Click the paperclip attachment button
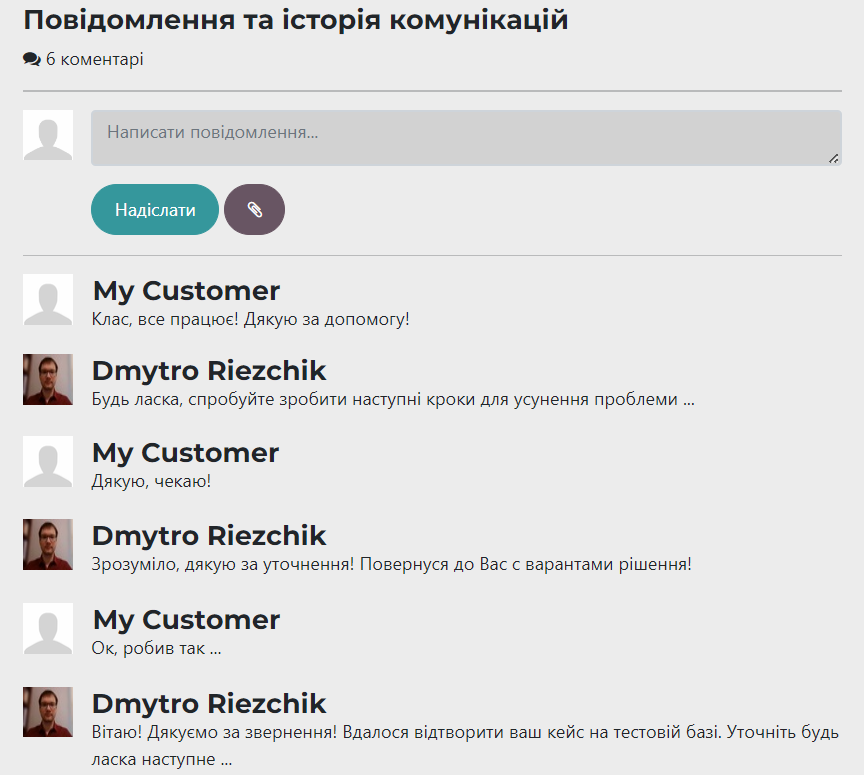This screenshot has height=775, width=864. pyautogui.click(x=254, y=210)
